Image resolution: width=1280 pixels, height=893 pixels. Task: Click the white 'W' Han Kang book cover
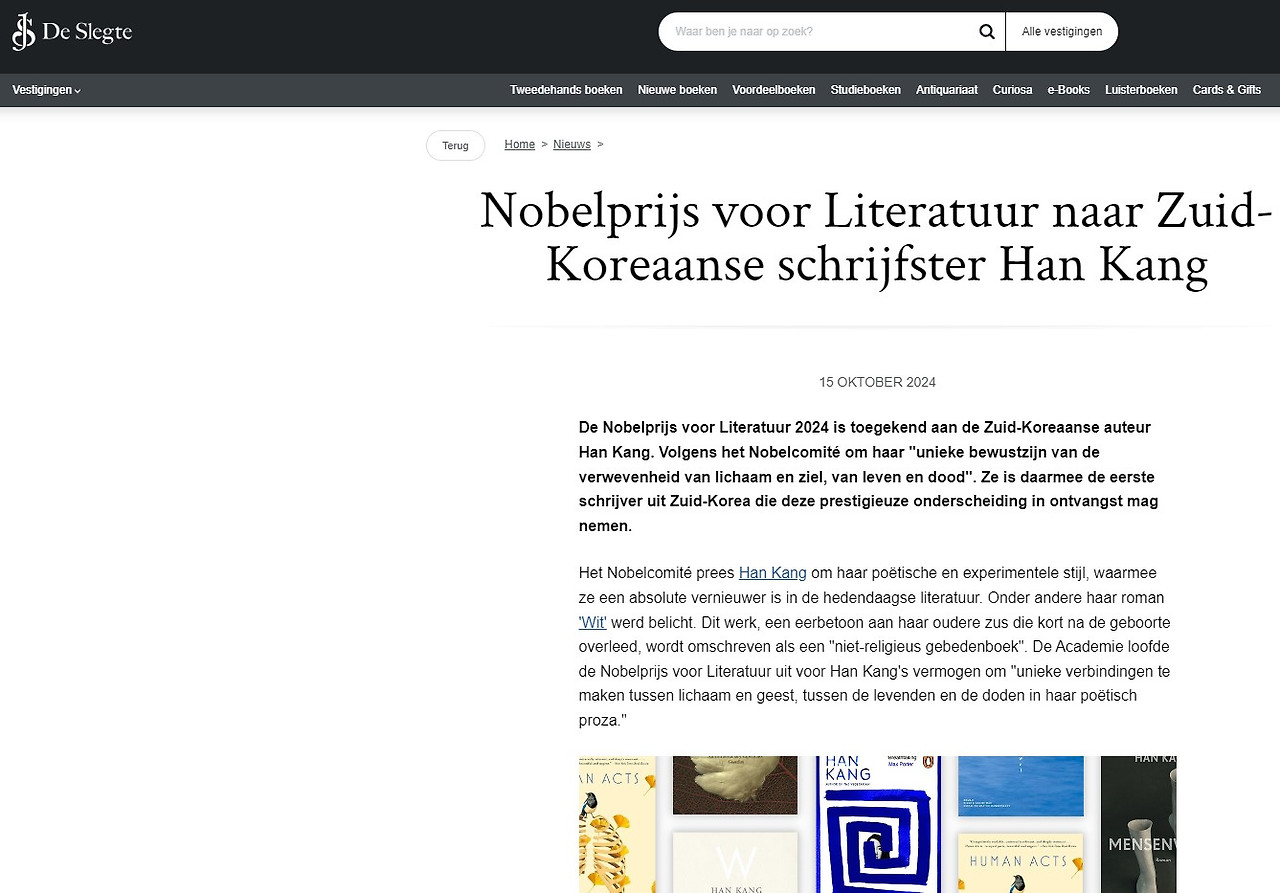tap(735, 862)
